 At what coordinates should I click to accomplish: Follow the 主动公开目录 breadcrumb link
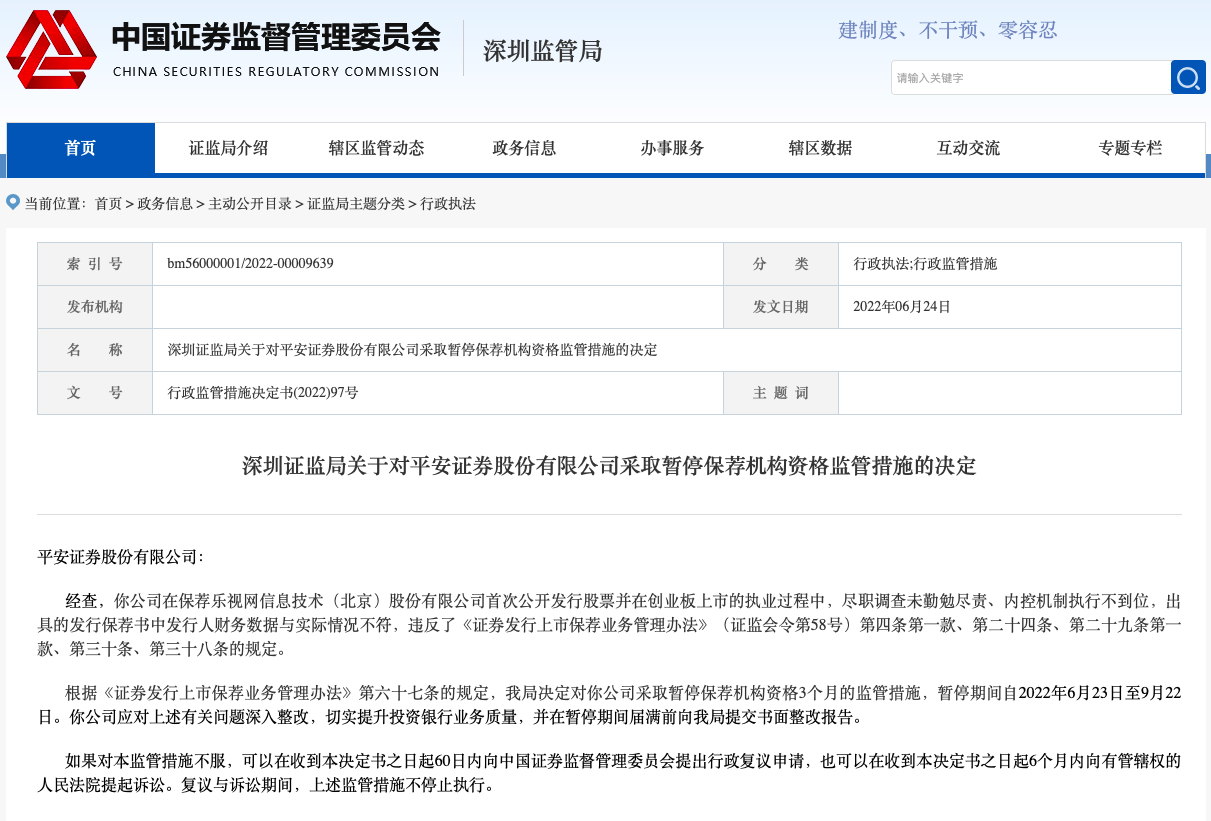point(250,204)
